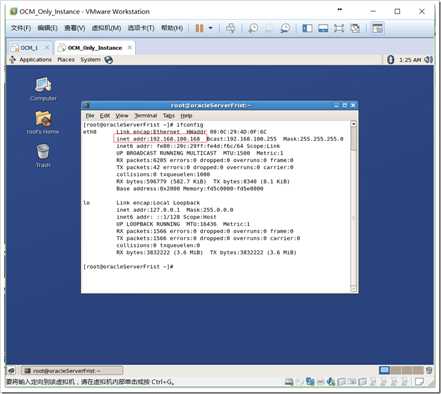
Task: Open the GNOME System menu
Action: pyautogui.click(x=90, y=60)
